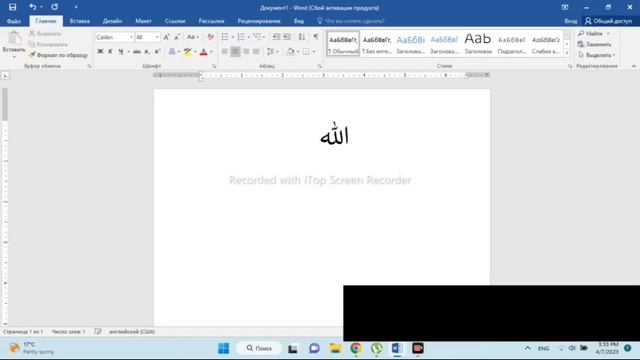Switch to the Макет tab
Screen dimensions: 640x360
click(x=143, y=21)
